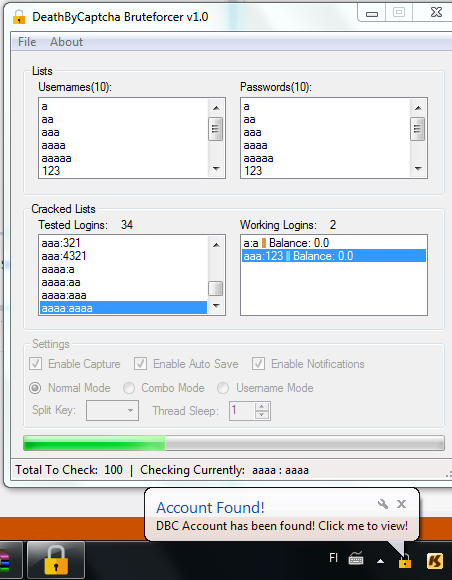
Task: Click the padlock system tray icon
Action: pos(405,560)
